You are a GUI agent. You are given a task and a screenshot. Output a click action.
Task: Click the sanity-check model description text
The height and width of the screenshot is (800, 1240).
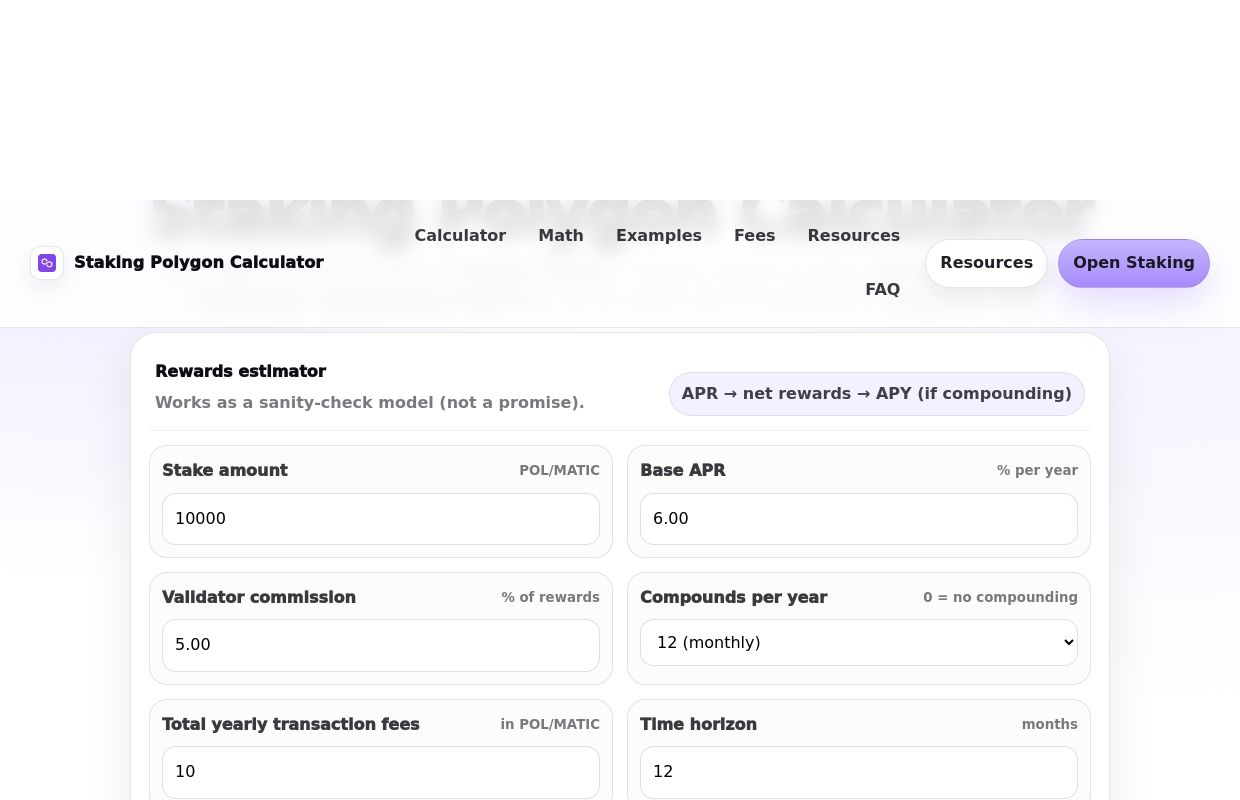pyautogui.click(x=369, y=402)
